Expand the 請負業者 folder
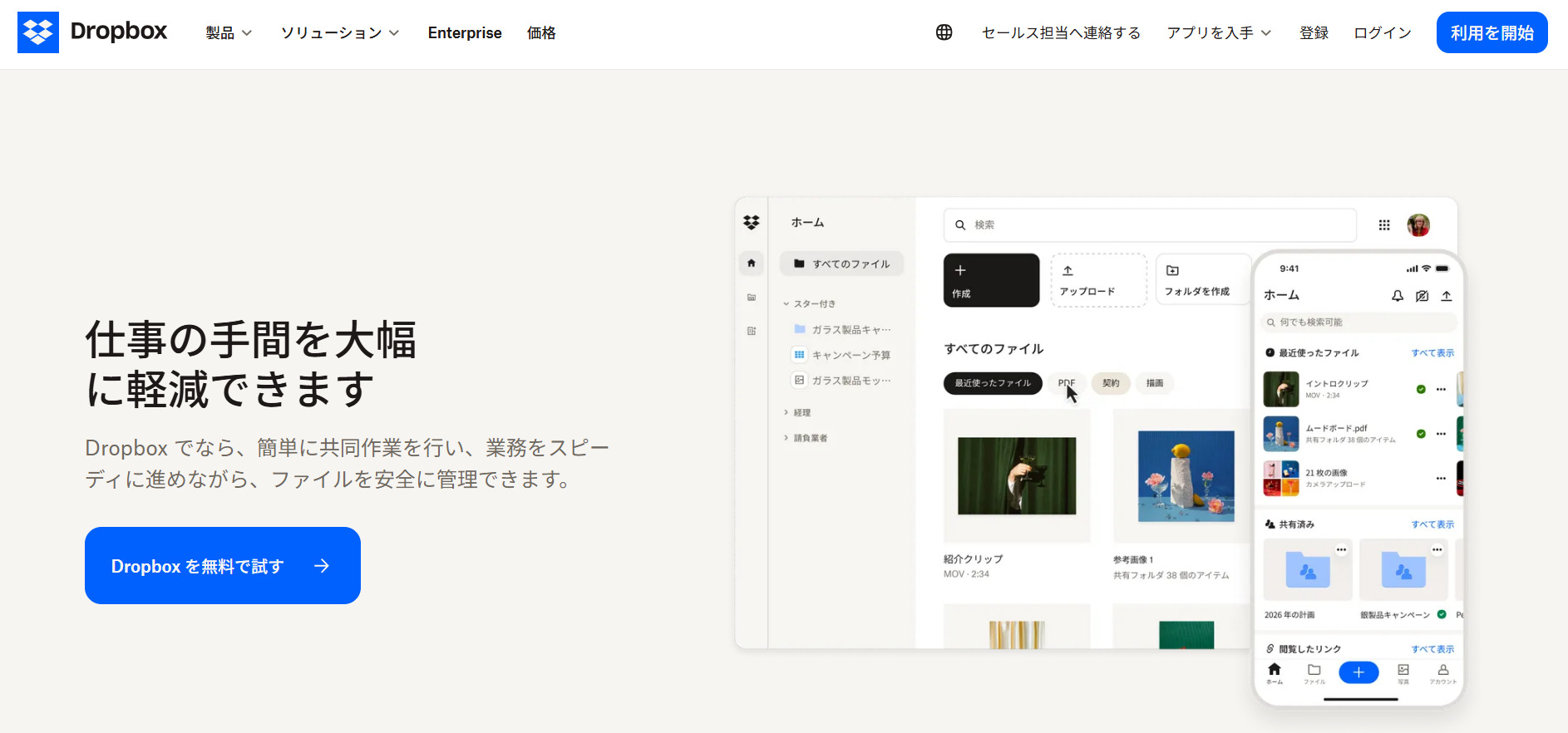The image size is (1568, 733). (806, 438)
